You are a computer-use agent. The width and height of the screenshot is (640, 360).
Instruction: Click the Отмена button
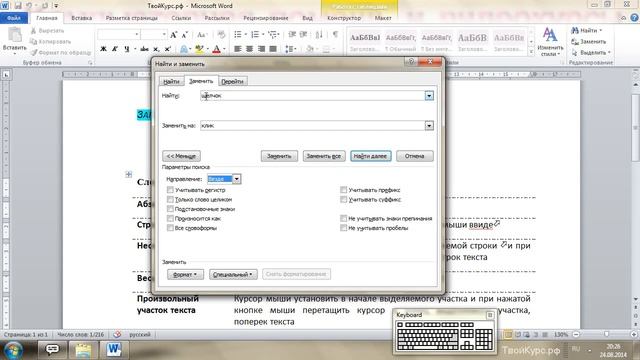click(x=414, y=156)
